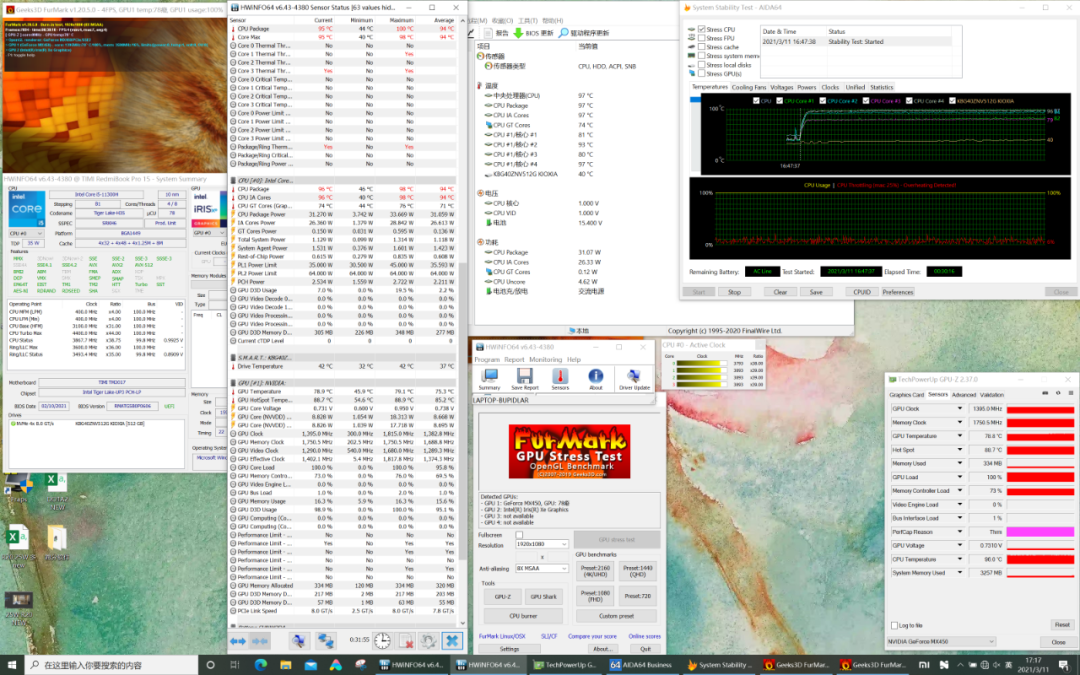
Task: Click the Save Report floppy icon
Action: pos(524,377)
